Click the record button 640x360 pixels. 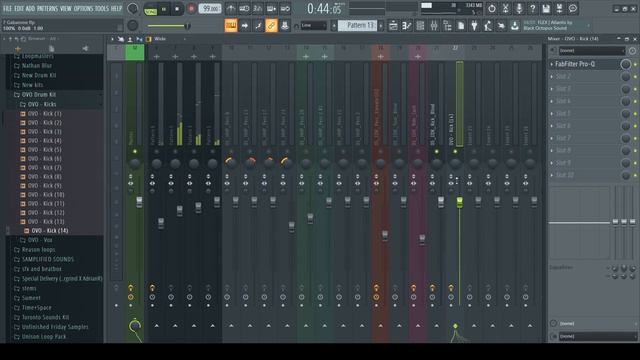click(x=191, y=9)
